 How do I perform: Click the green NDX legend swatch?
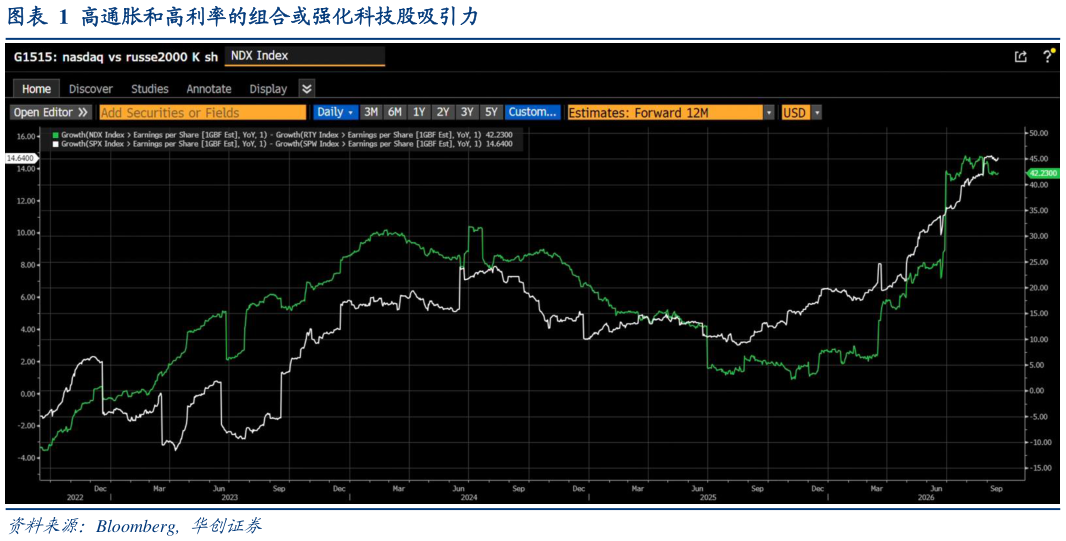(56, 136)
